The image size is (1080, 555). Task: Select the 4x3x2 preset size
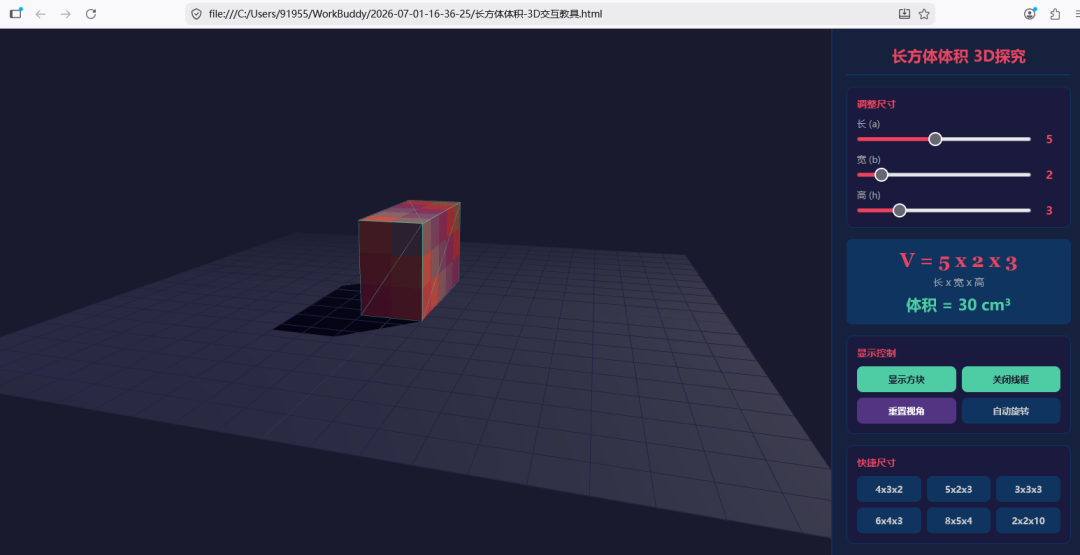pyautogui.click(x=889, y=490)
